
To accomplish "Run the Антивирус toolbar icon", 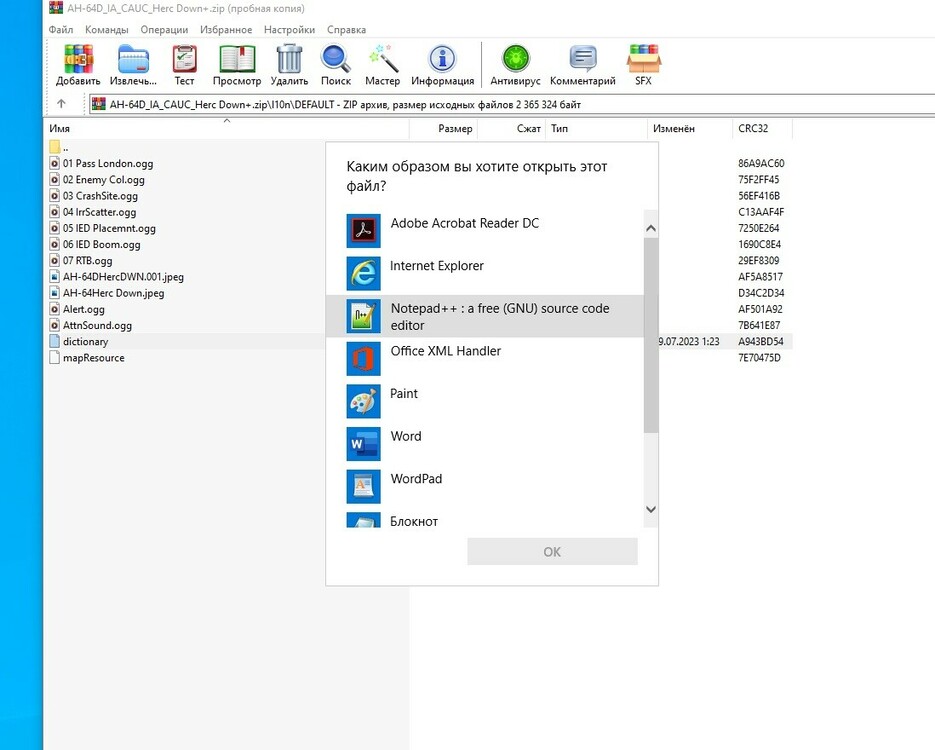I will click(515, 60).
